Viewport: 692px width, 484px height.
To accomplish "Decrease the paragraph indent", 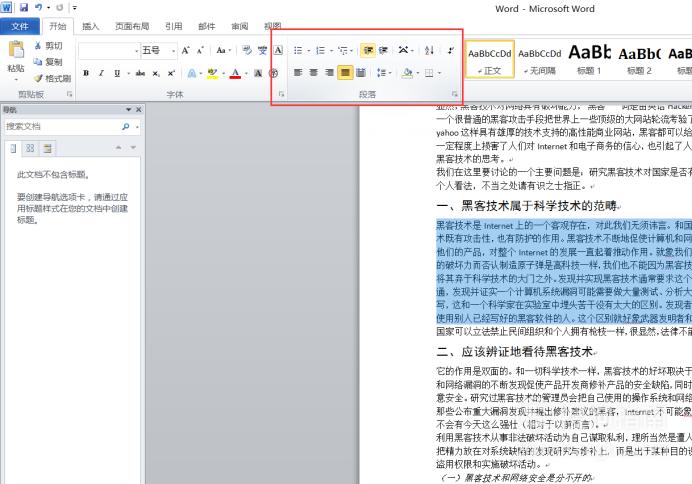I will [368, 50].
